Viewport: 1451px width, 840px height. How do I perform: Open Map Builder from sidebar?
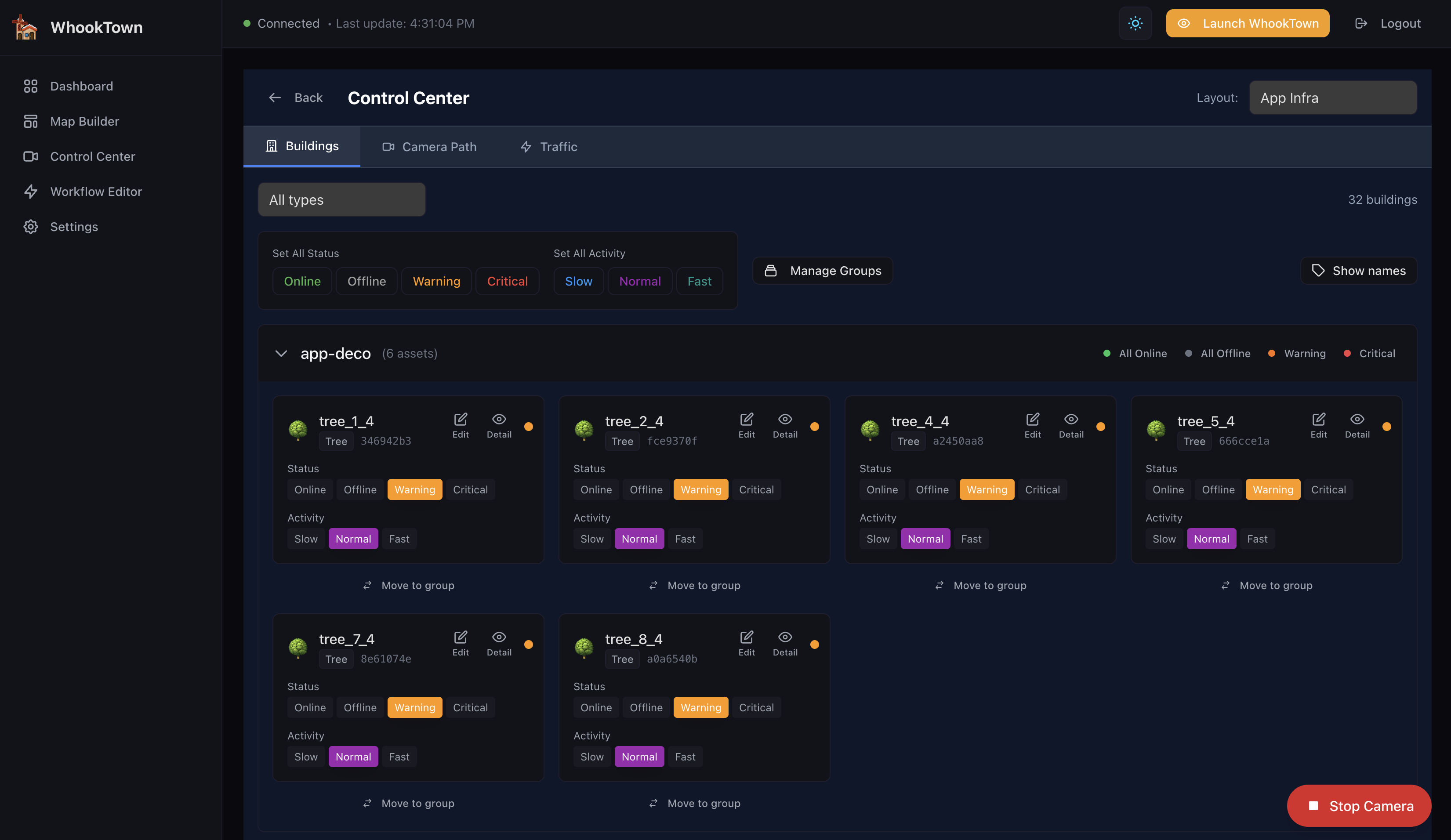[x=84, y=122]
